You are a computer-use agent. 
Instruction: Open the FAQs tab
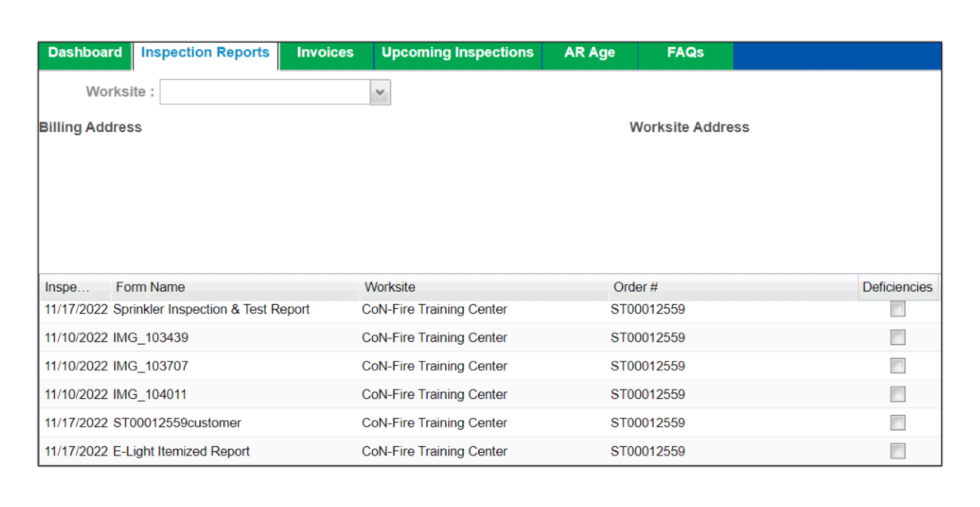685,53
